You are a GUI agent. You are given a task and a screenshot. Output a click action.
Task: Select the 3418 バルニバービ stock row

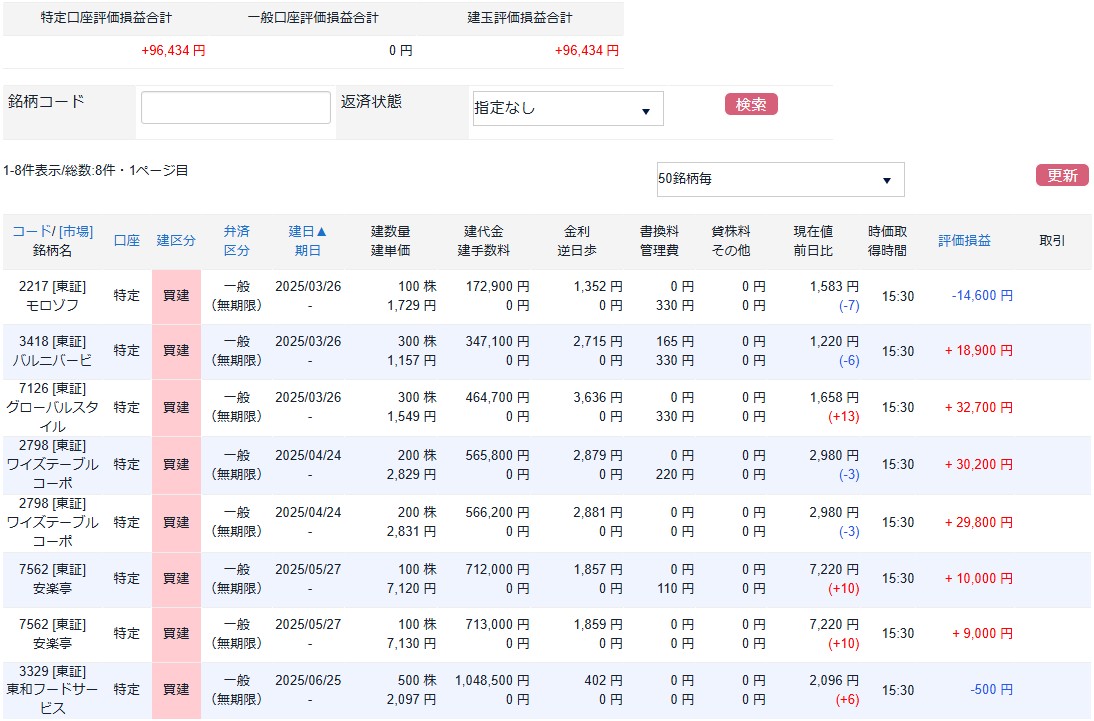(x=547, y=351)
